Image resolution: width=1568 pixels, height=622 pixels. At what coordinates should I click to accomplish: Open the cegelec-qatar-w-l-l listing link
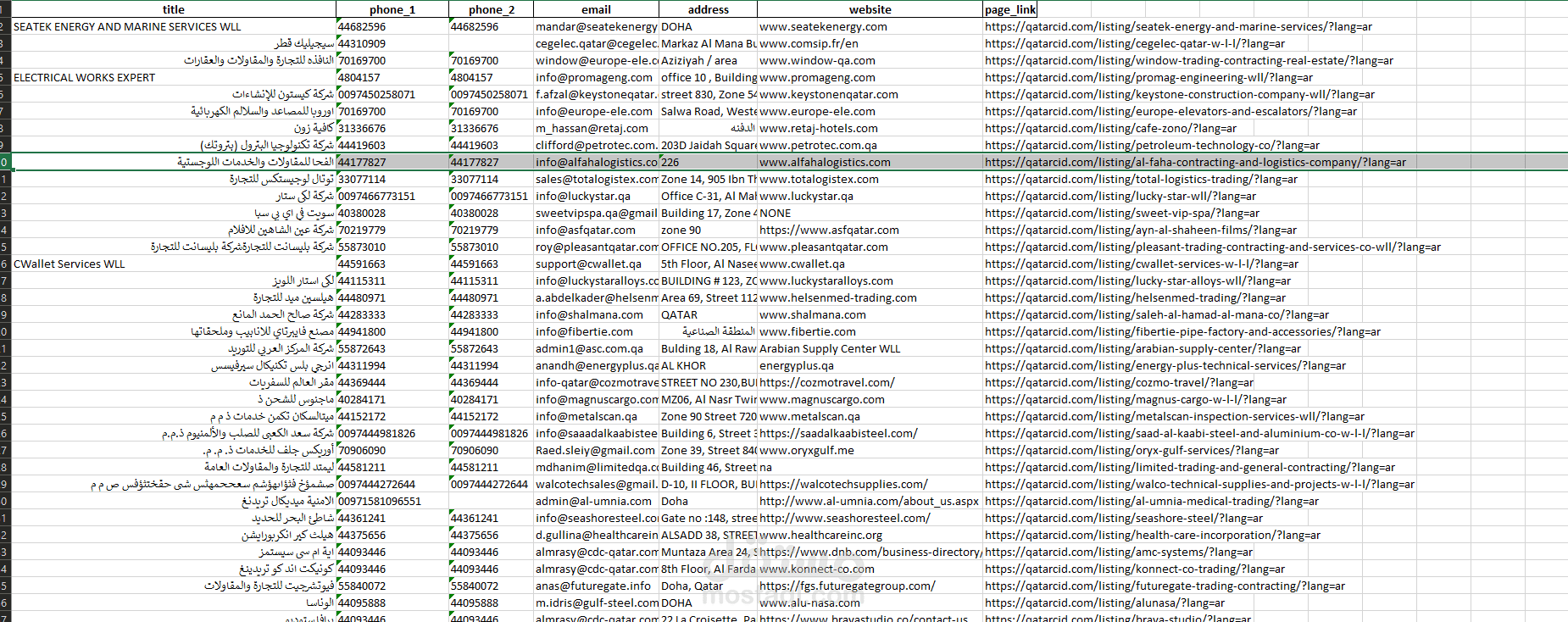[x=1135, y=43]
